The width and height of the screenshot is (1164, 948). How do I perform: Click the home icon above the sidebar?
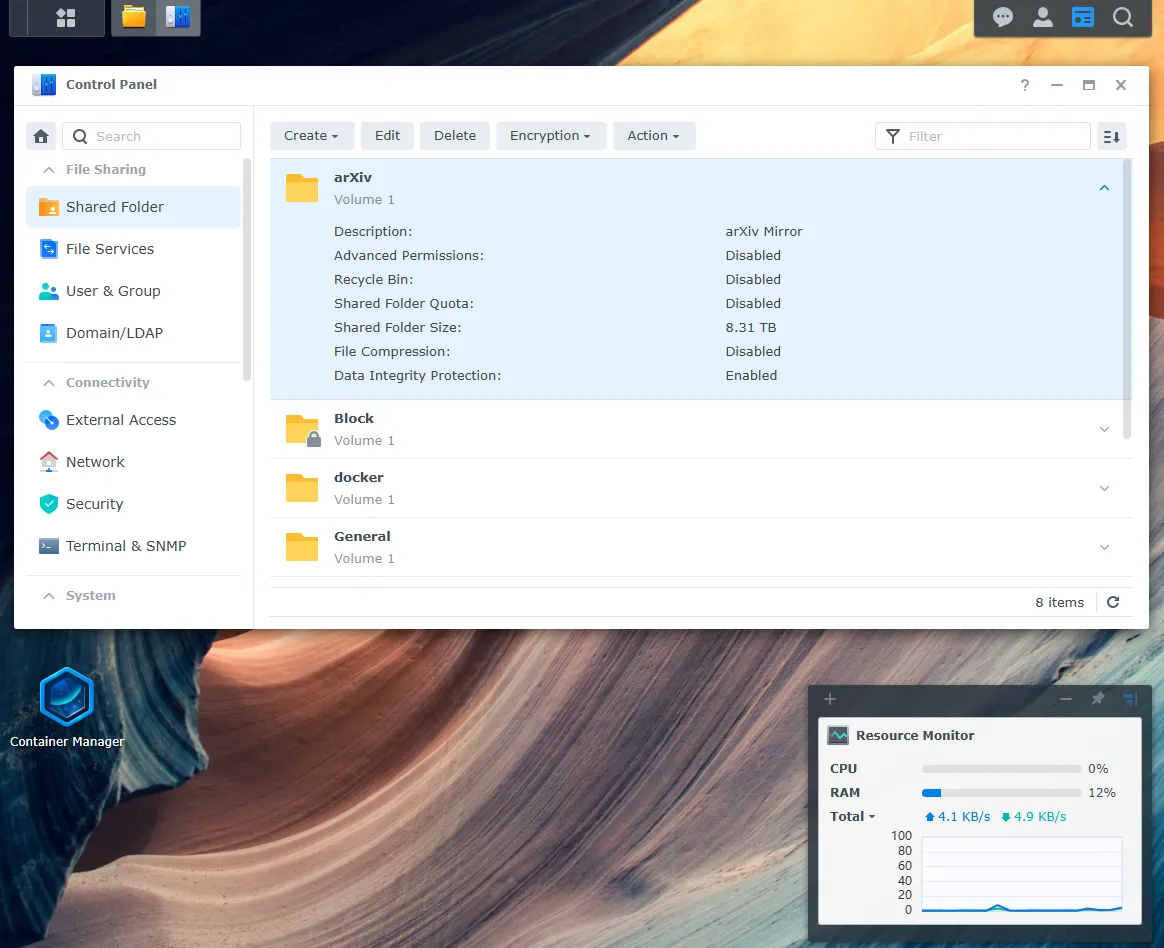[x=40, y=135]
